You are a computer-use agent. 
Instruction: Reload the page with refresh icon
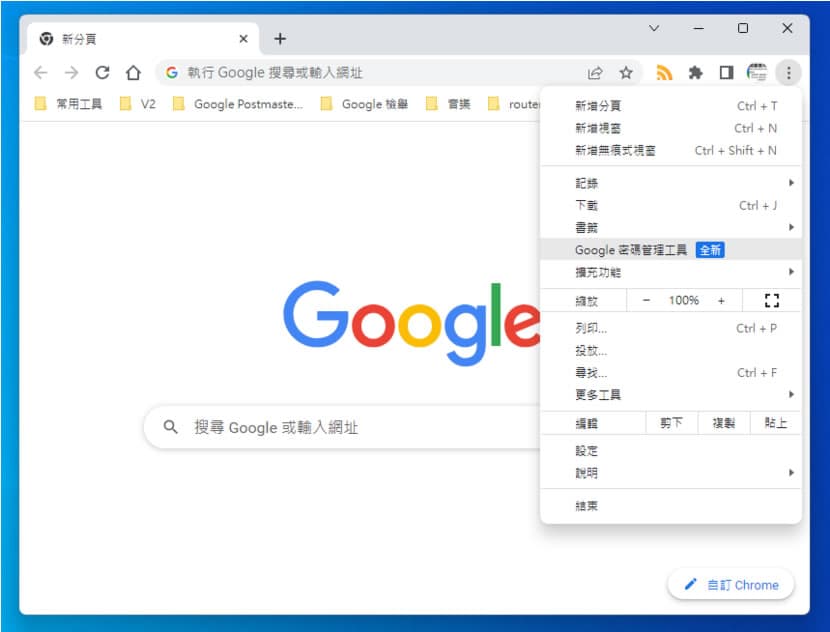pos(102,73)
